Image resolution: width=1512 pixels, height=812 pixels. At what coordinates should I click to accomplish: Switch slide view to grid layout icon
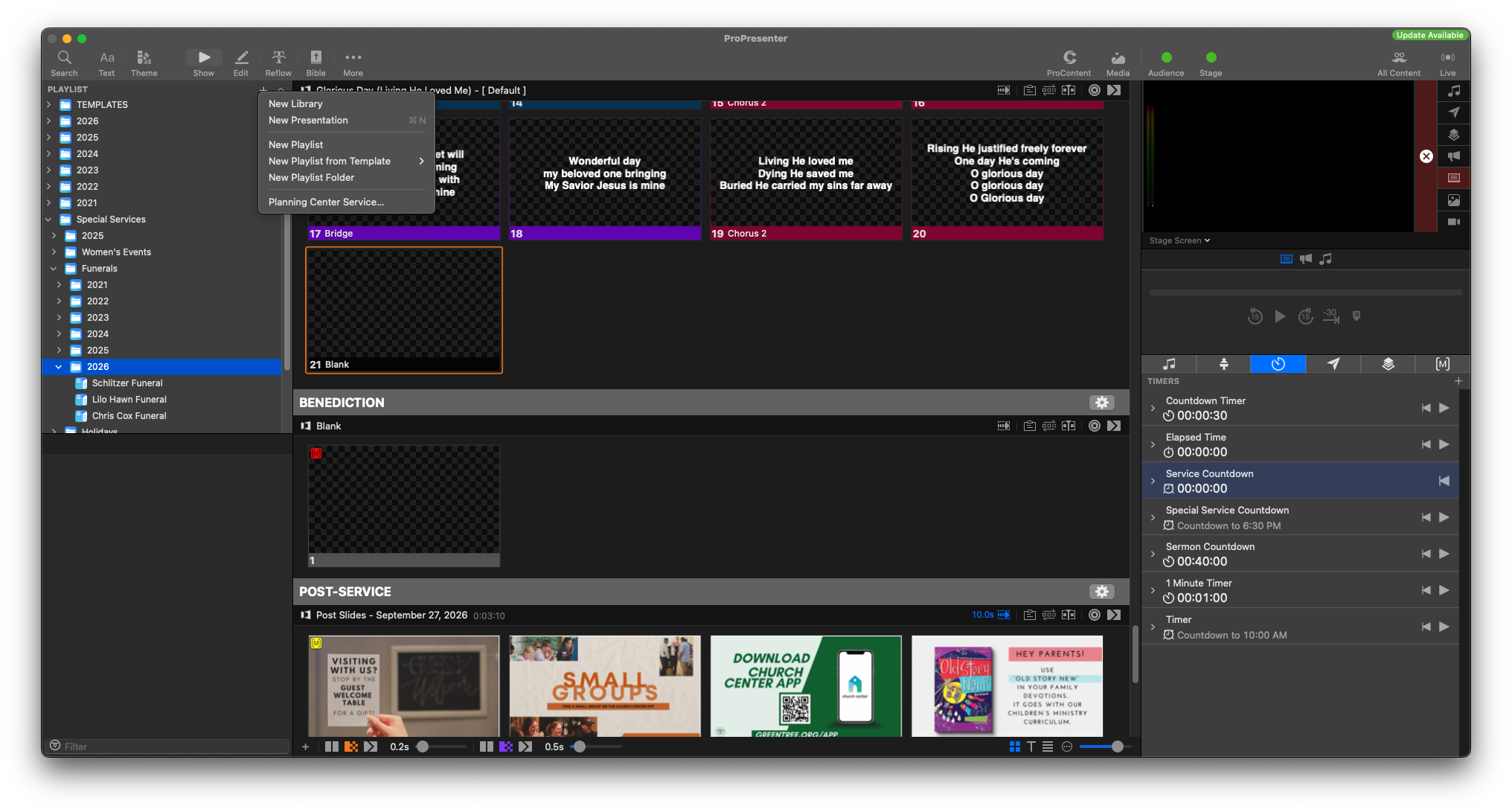coord(1015,747)
